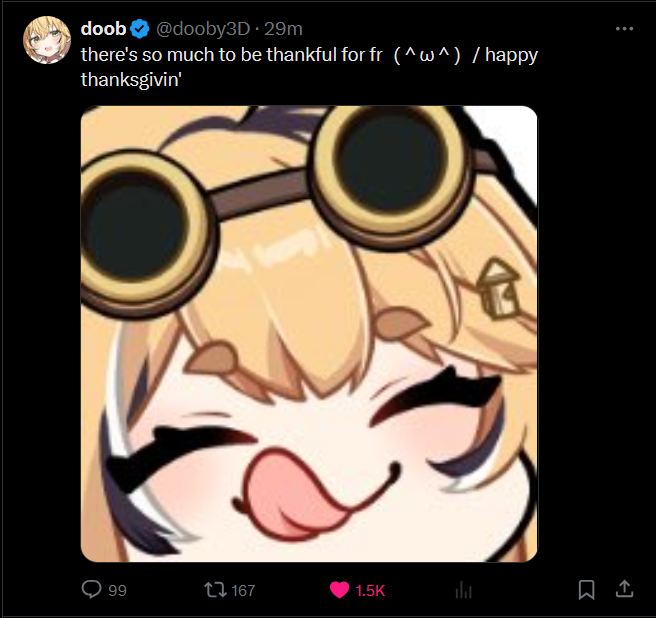Screen dimensions: 656x618
Task: Open the share upload arrow icon
Action: (624, 589)
